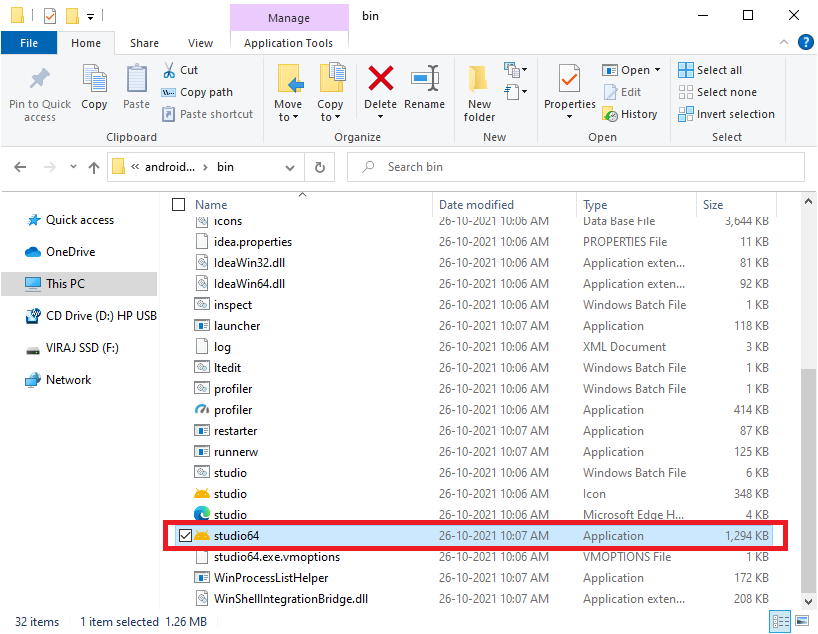Select This PC in navigation pane
This screenshot has height=634, width=818.
[x=79, y=284]
